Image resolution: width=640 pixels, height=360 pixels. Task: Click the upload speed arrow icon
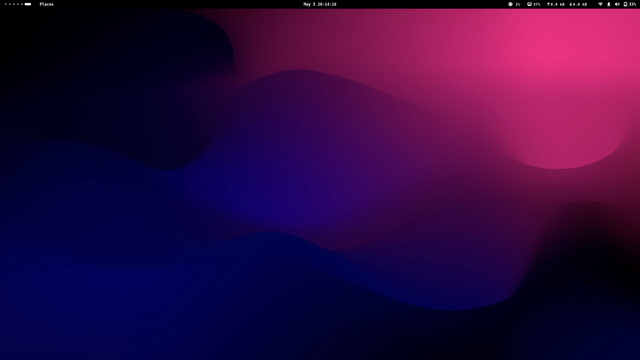point(549,4)
